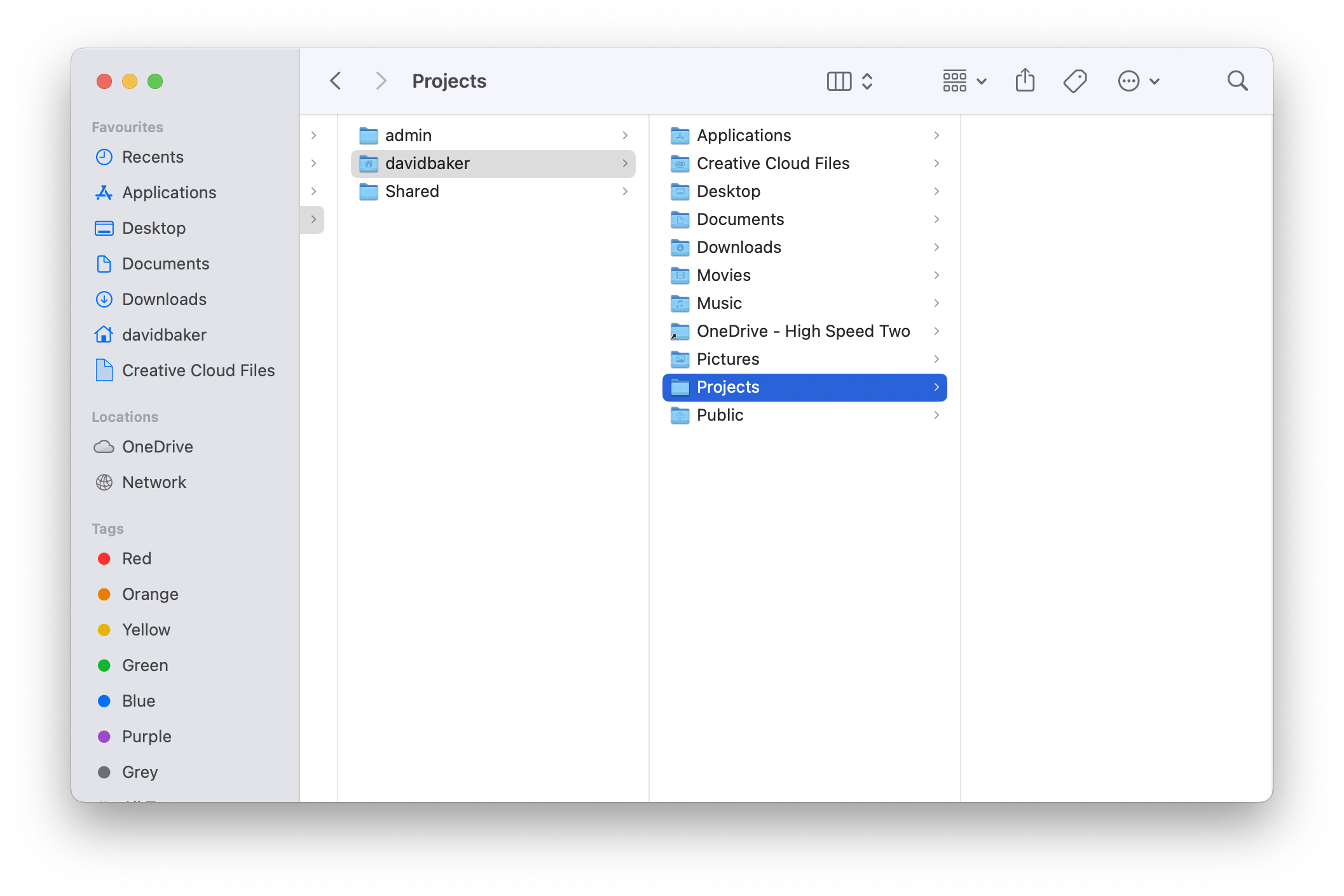The width and height of the screenshot is (1344, 896).
Task: Click the Back navigation button
Action: (x=335, y=80)
